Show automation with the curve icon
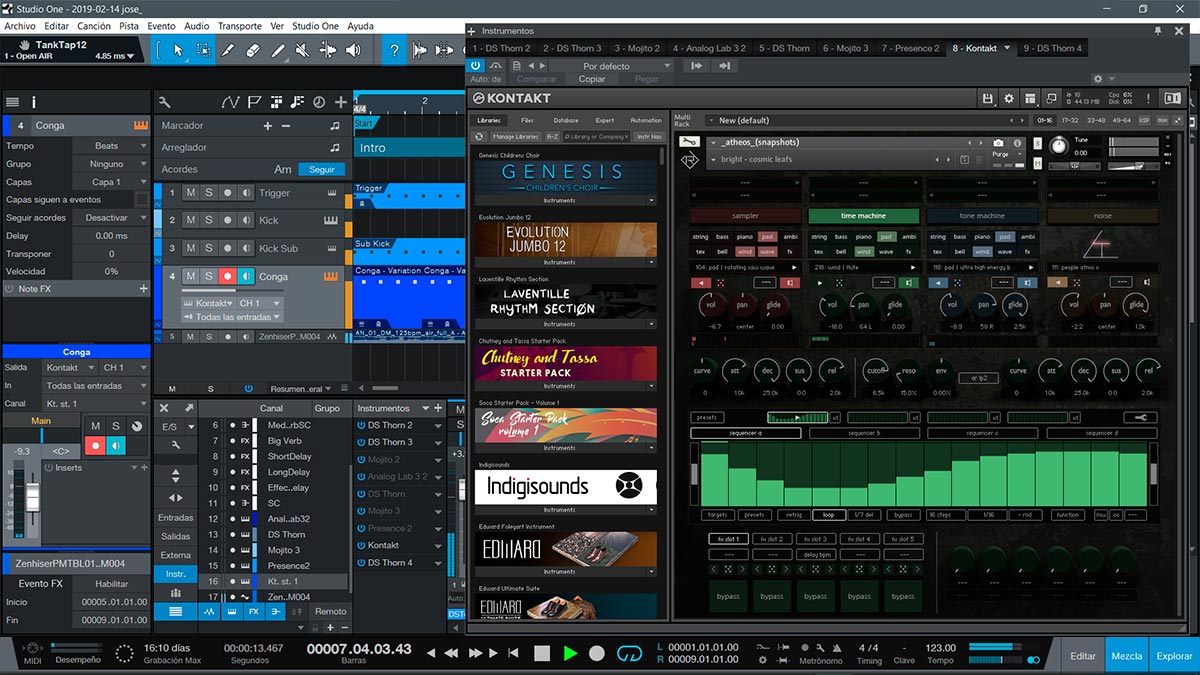Screen dimensions: 1200x675 (231, 102)
